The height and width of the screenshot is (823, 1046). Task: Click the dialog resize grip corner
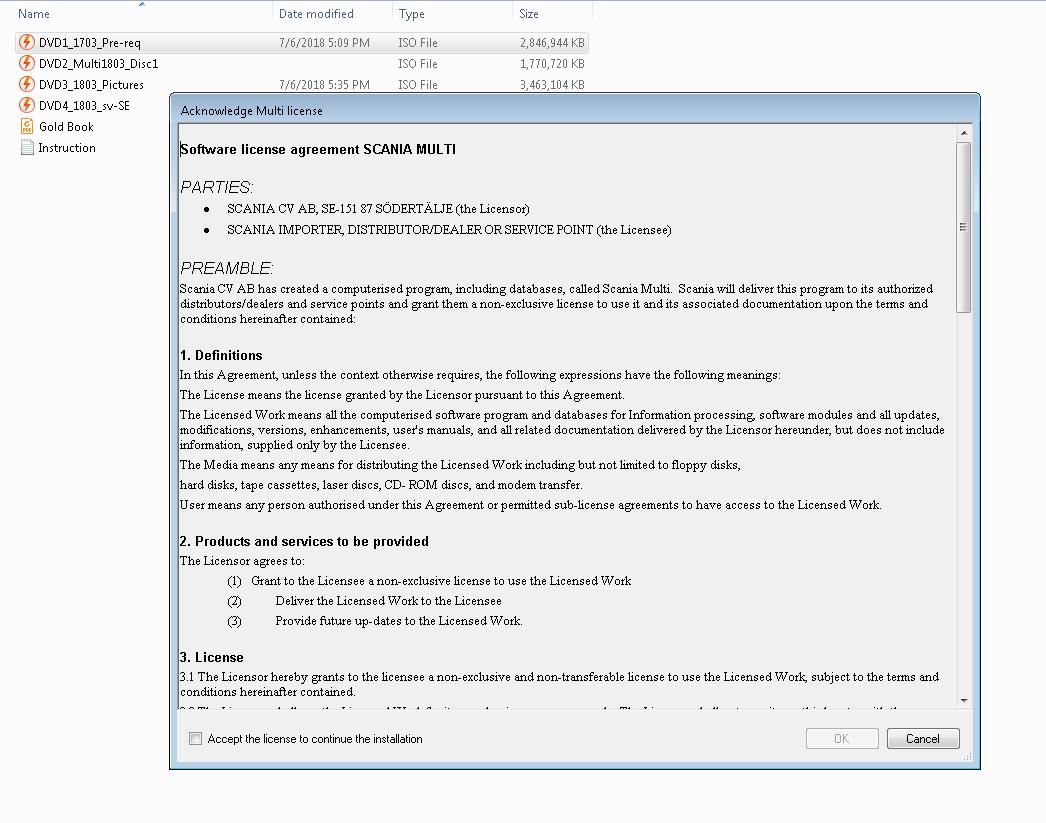(968, 756)
